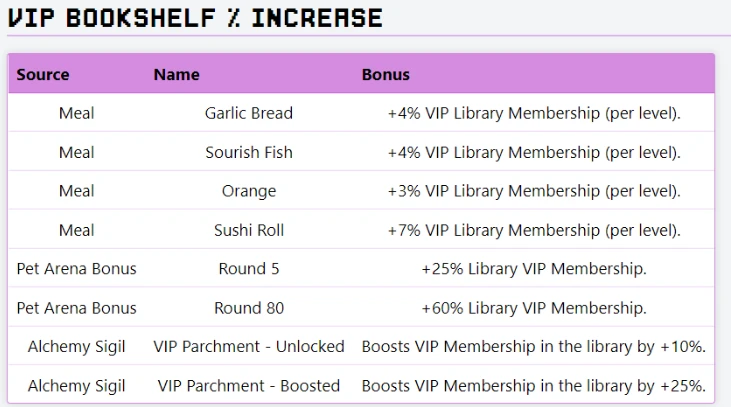Click Pet Arena Bonus in Round 80 row

click(76, 308)
